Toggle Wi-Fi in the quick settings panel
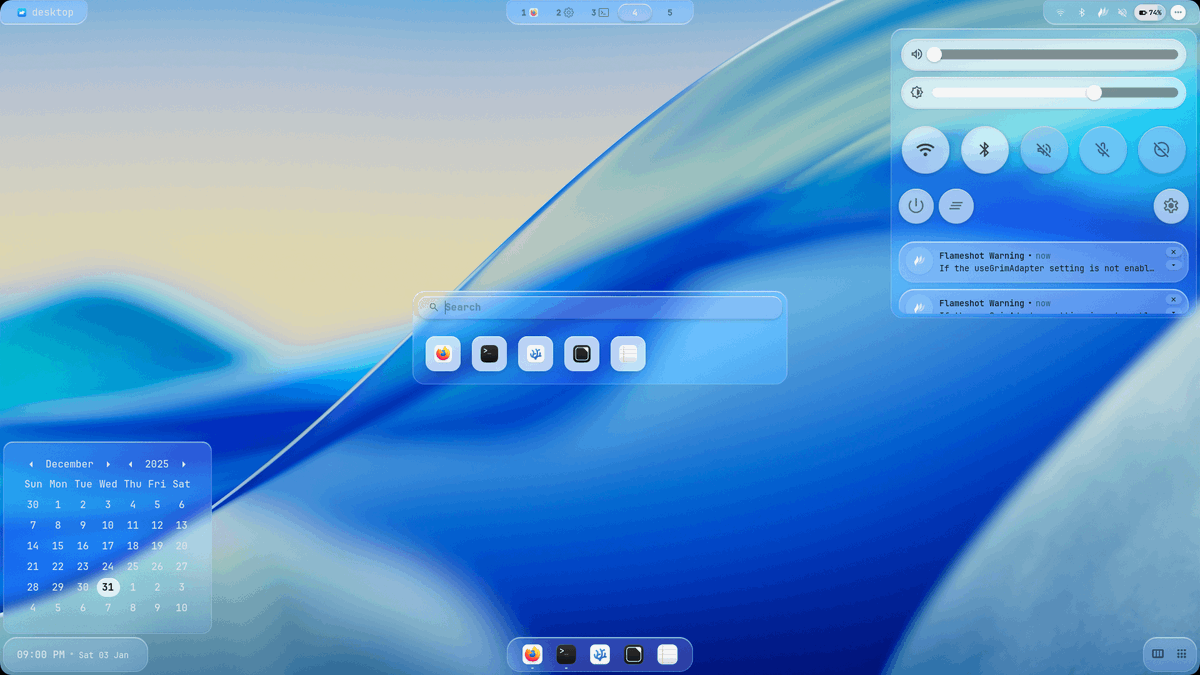1200x675 pixels. pos(925,150)
